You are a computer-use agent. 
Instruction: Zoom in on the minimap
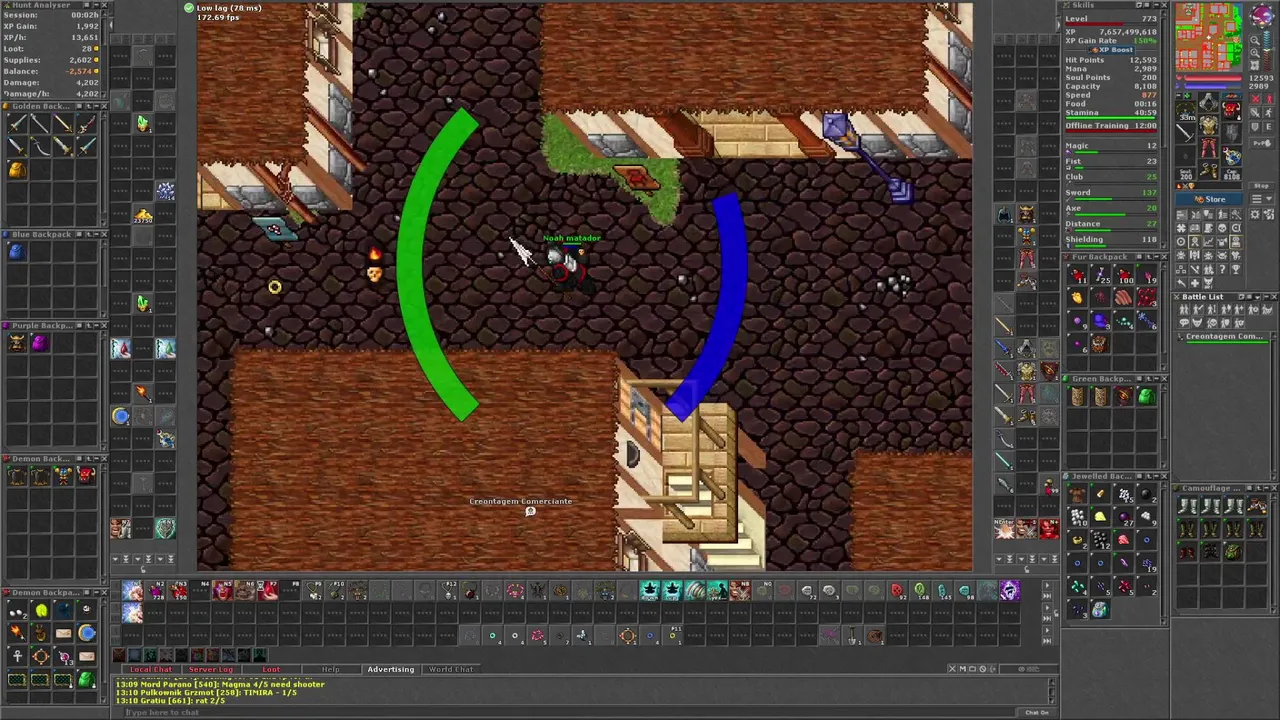pos(1255,52)
